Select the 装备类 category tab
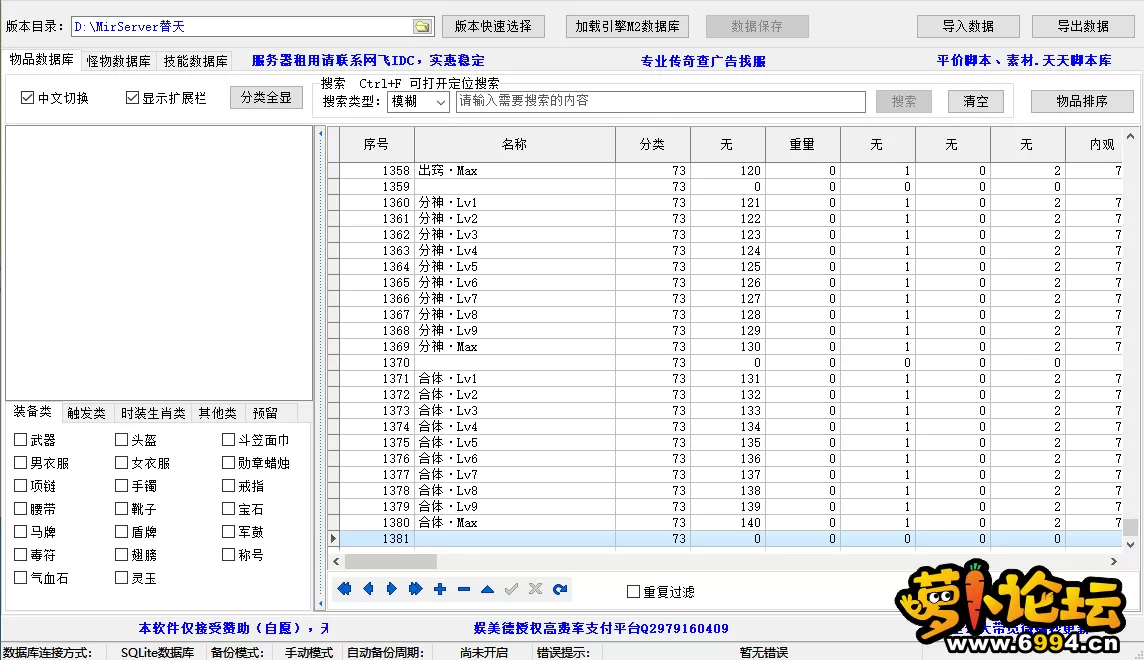Viewport: 1144px width, 660px height. tap(32, 412)
